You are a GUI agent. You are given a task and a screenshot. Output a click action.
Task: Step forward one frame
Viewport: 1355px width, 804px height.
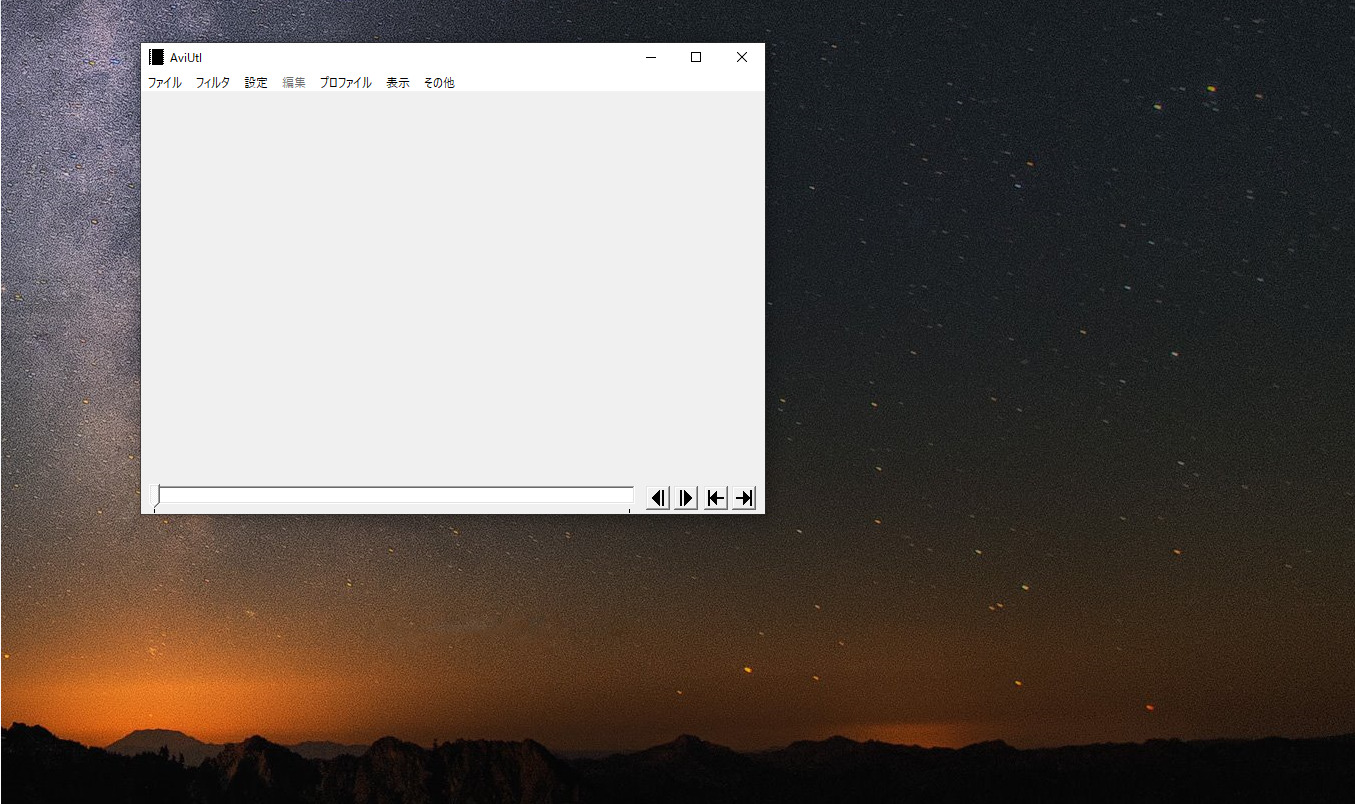(x=685, y=498)
